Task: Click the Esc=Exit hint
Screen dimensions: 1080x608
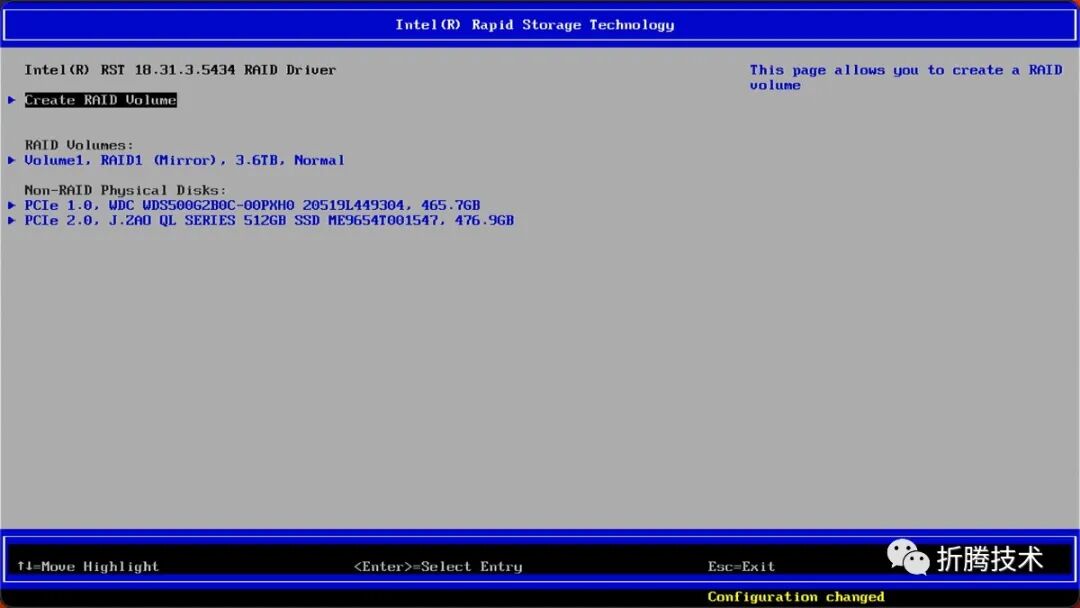Action: pyautogui.click(x=741, y=566)
